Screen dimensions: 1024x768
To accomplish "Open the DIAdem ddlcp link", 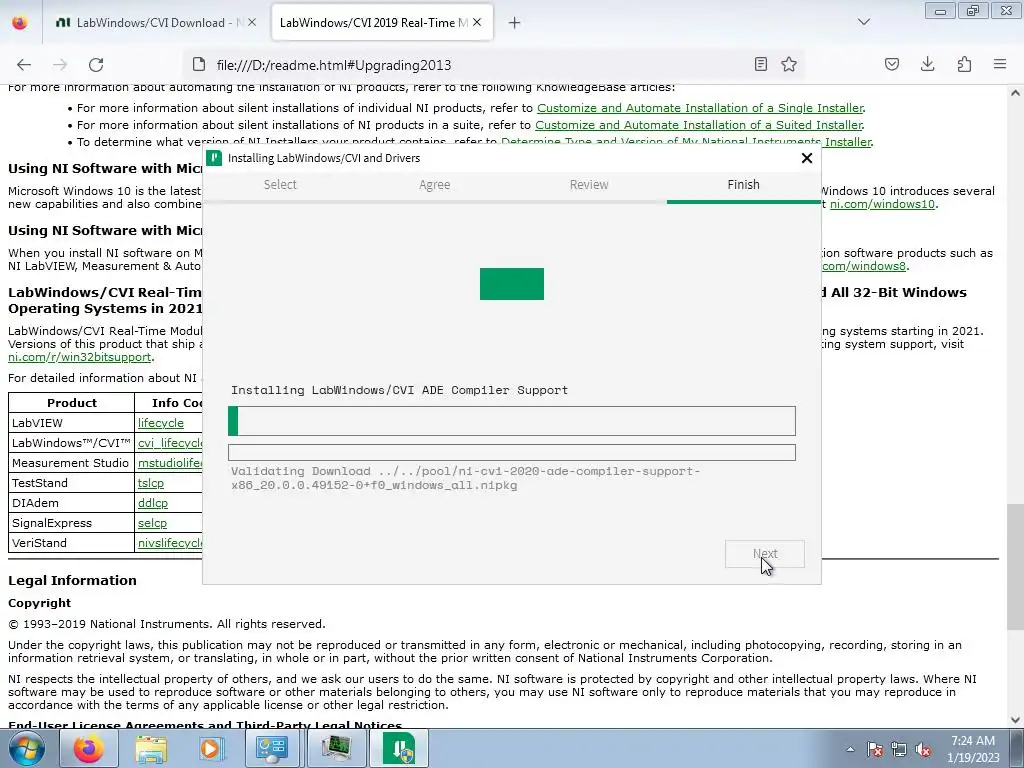I will [153, 503].
